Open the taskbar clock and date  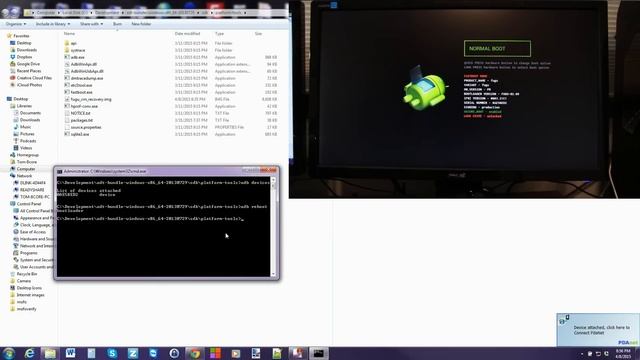pyautogui.click(x=623, y=353)
